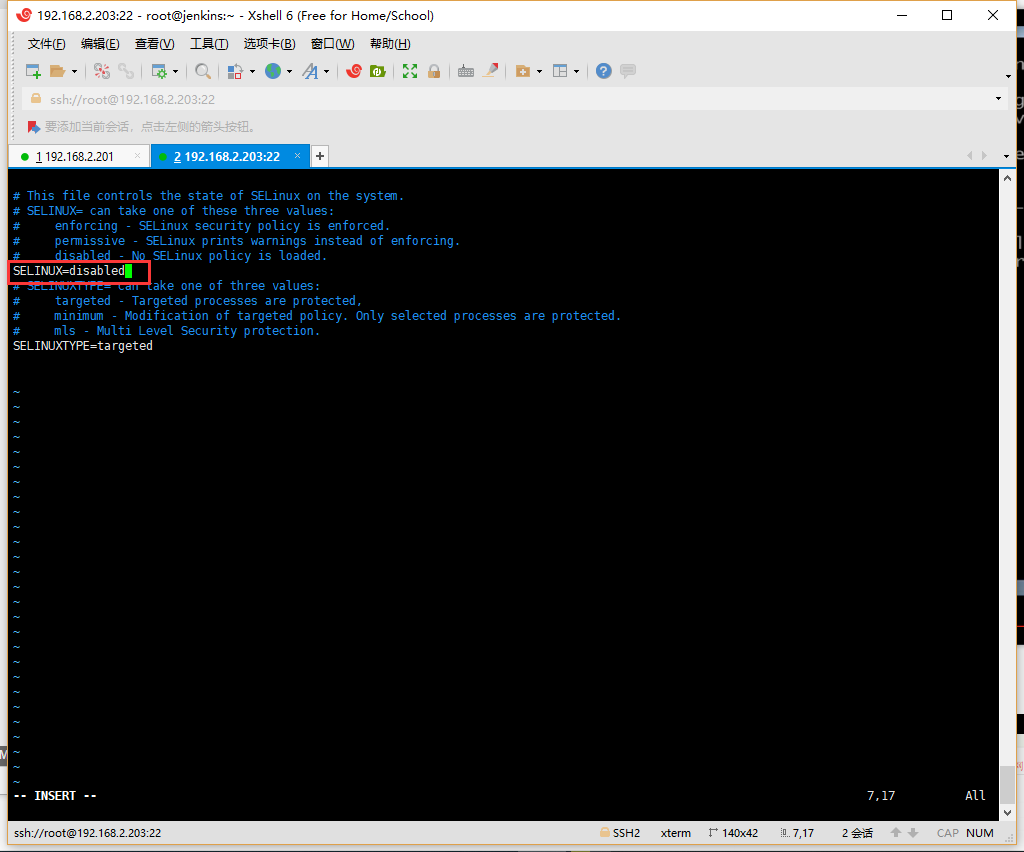The height and width of the screenshot is (852, 1024).
Task: Click the New Session toolbar icon
Action: pyautogui.click(x=33, y=71)
